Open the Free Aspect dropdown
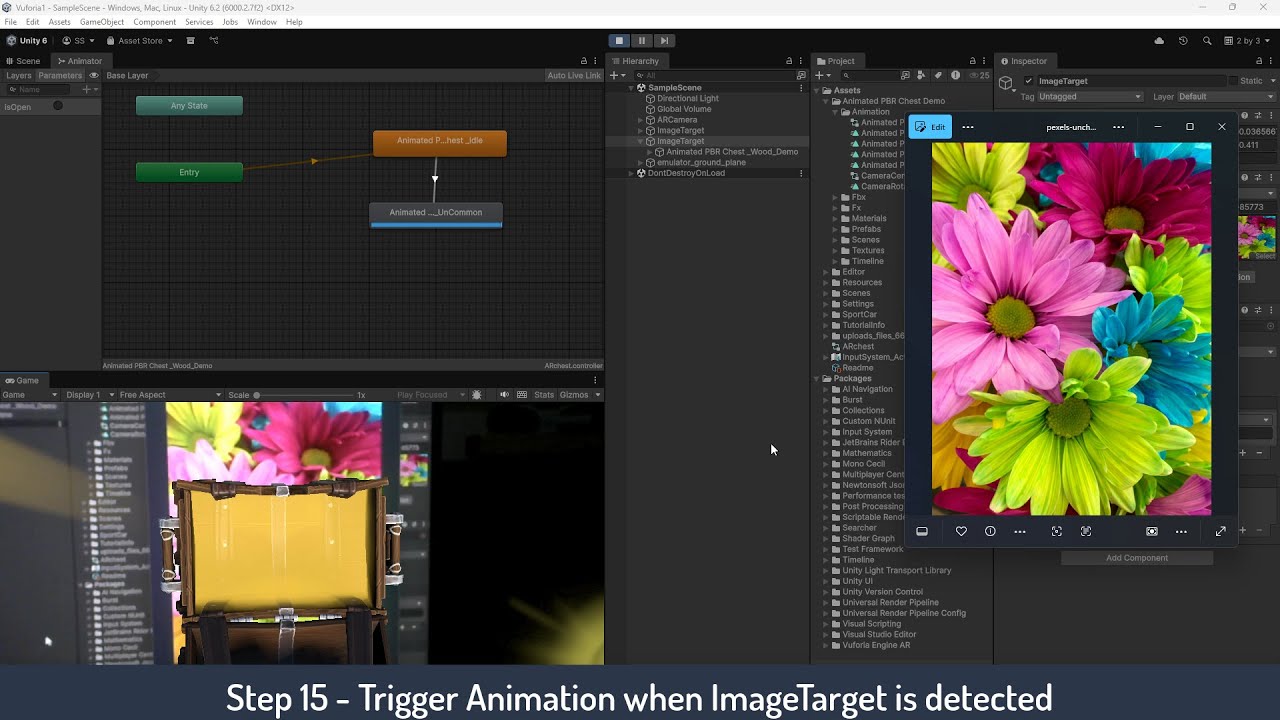Screen dimensions: 1280x720 (170, 395)
